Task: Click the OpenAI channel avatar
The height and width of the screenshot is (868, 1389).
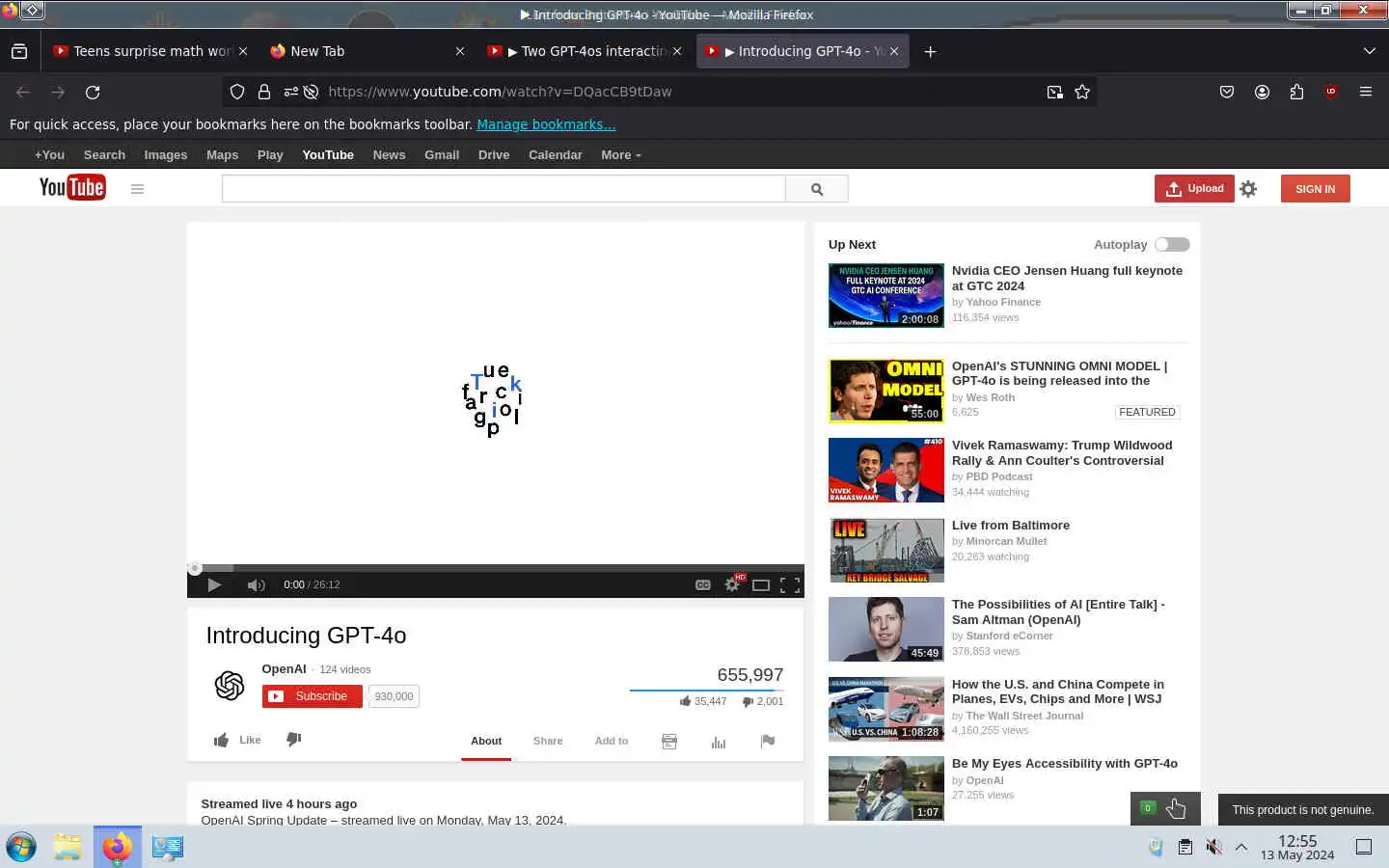Action: (x=230, y=685)
